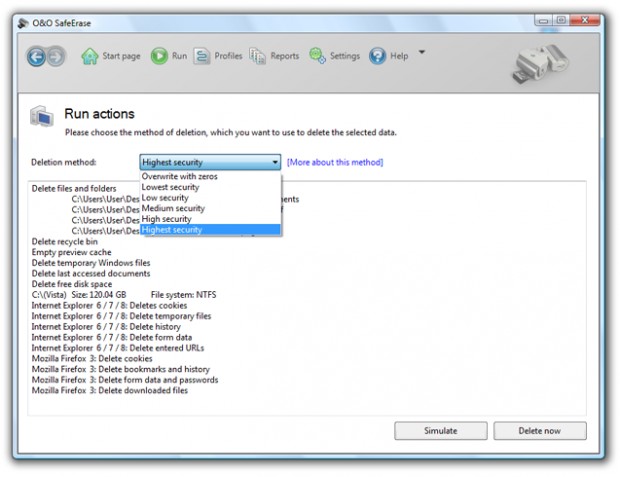Image resolution: width=620 pixels, height=477 pixels.
Task: Click the Run actions heading
Action: coord(99,114)
